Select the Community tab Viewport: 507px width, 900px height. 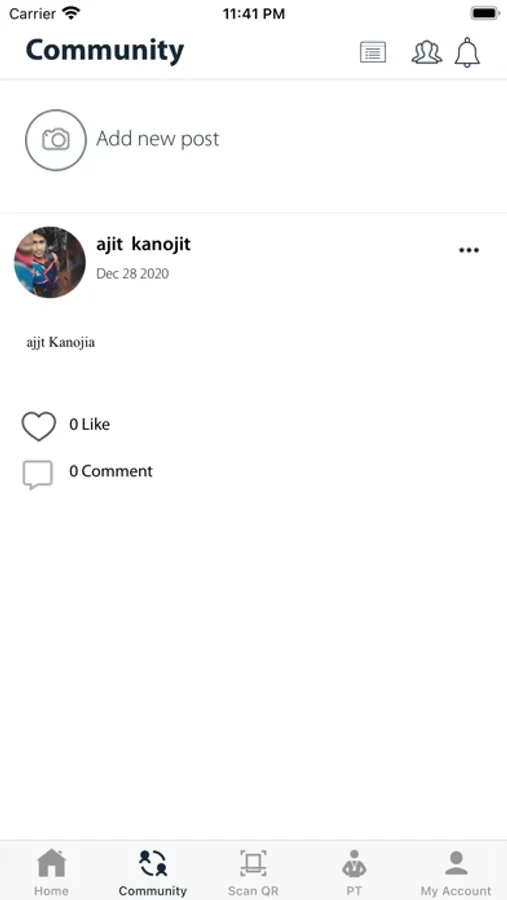click(153, 872)
